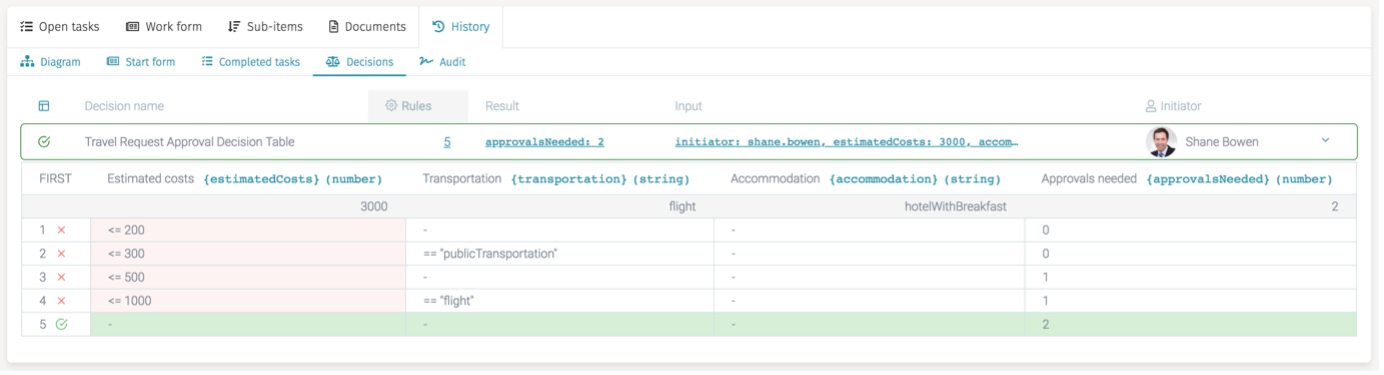The image size is (1384, 375).
Task: Select the Decisions sub-tab
Action: tap(360, 62)
